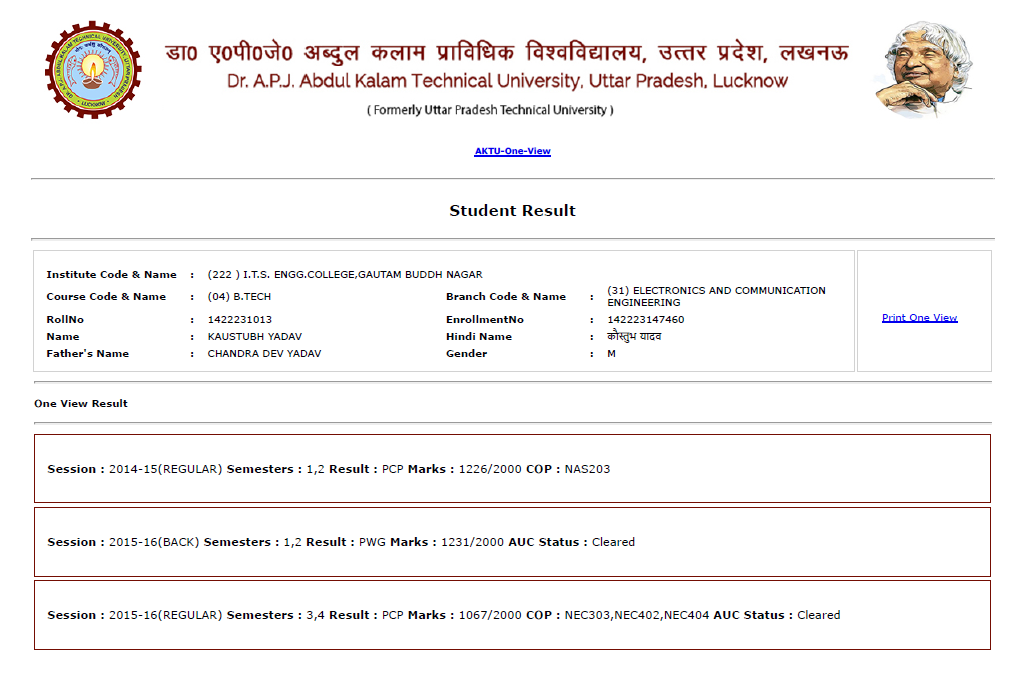Click the Hindi university name title
Viewport: 1022px width, 682px height.
tap(507, 52)
